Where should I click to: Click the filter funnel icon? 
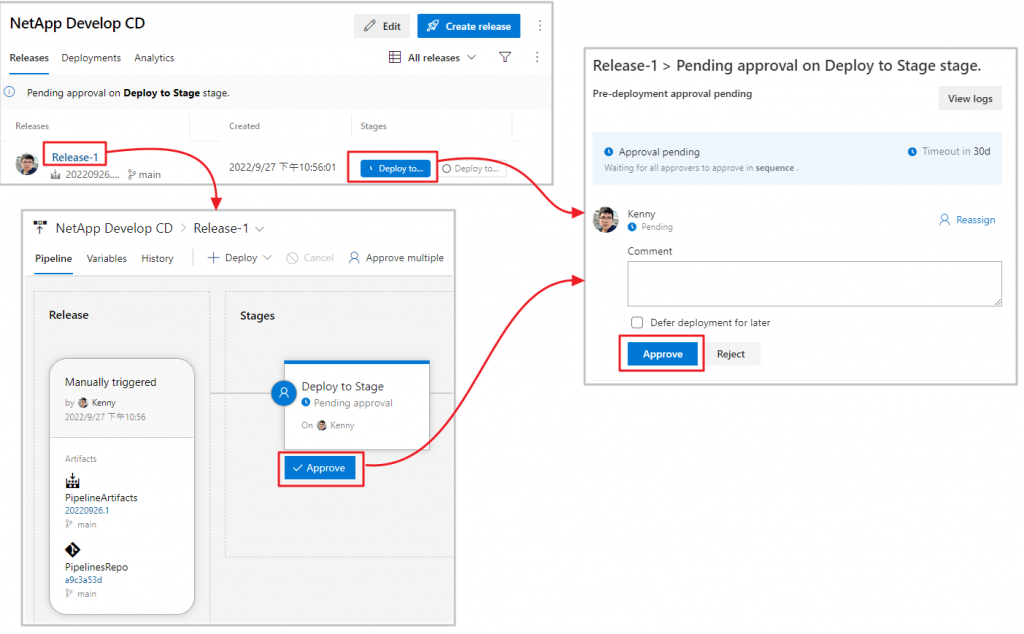[505, 57]
